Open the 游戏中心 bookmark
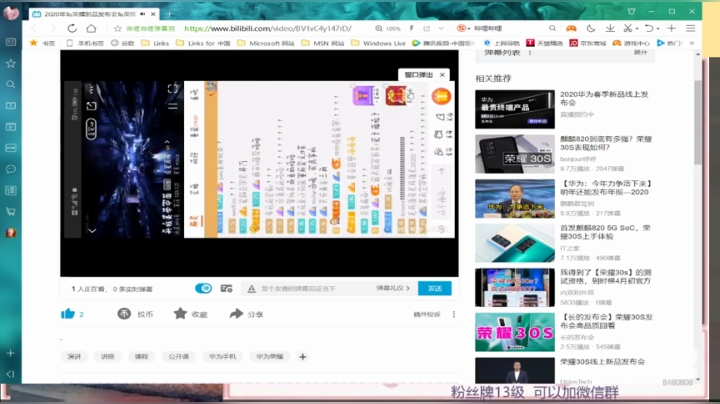The image size is (720, 404). tap(631, 43)
